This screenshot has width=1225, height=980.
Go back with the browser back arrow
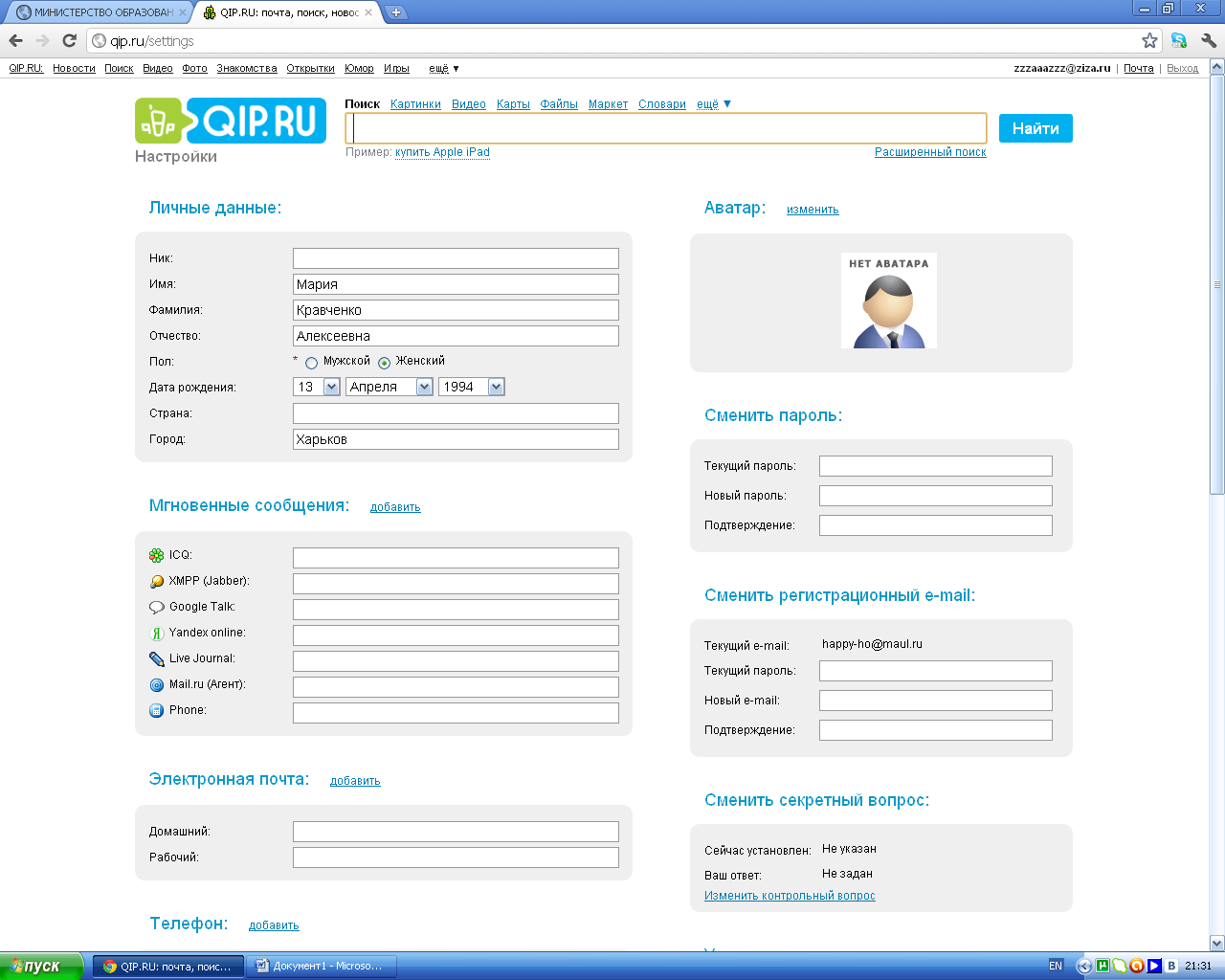click(15, 40)
